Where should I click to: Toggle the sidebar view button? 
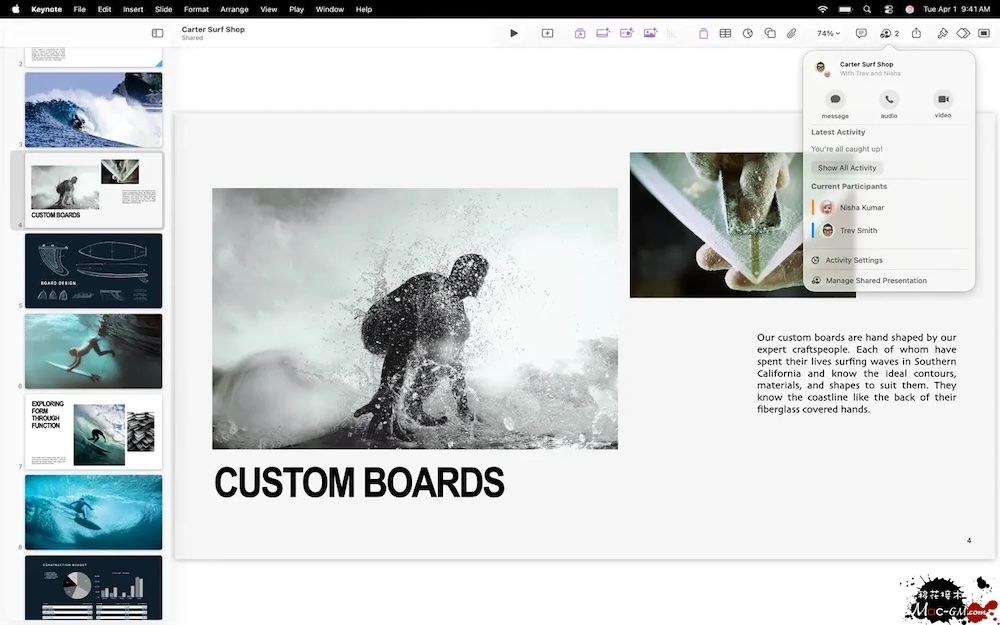tap(157, 33)
